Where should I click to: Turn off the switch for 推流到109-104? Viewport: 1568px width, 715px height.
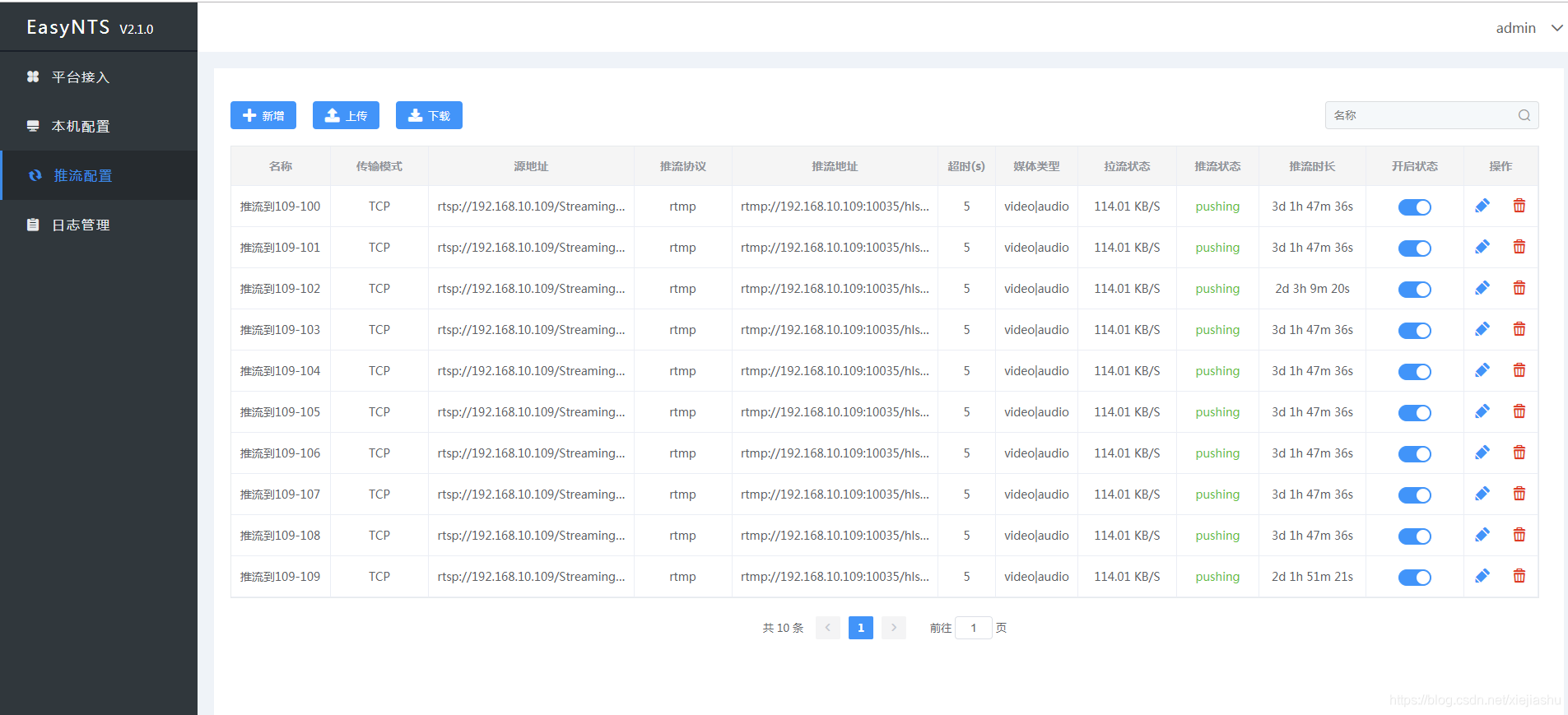pos(1415,372)
